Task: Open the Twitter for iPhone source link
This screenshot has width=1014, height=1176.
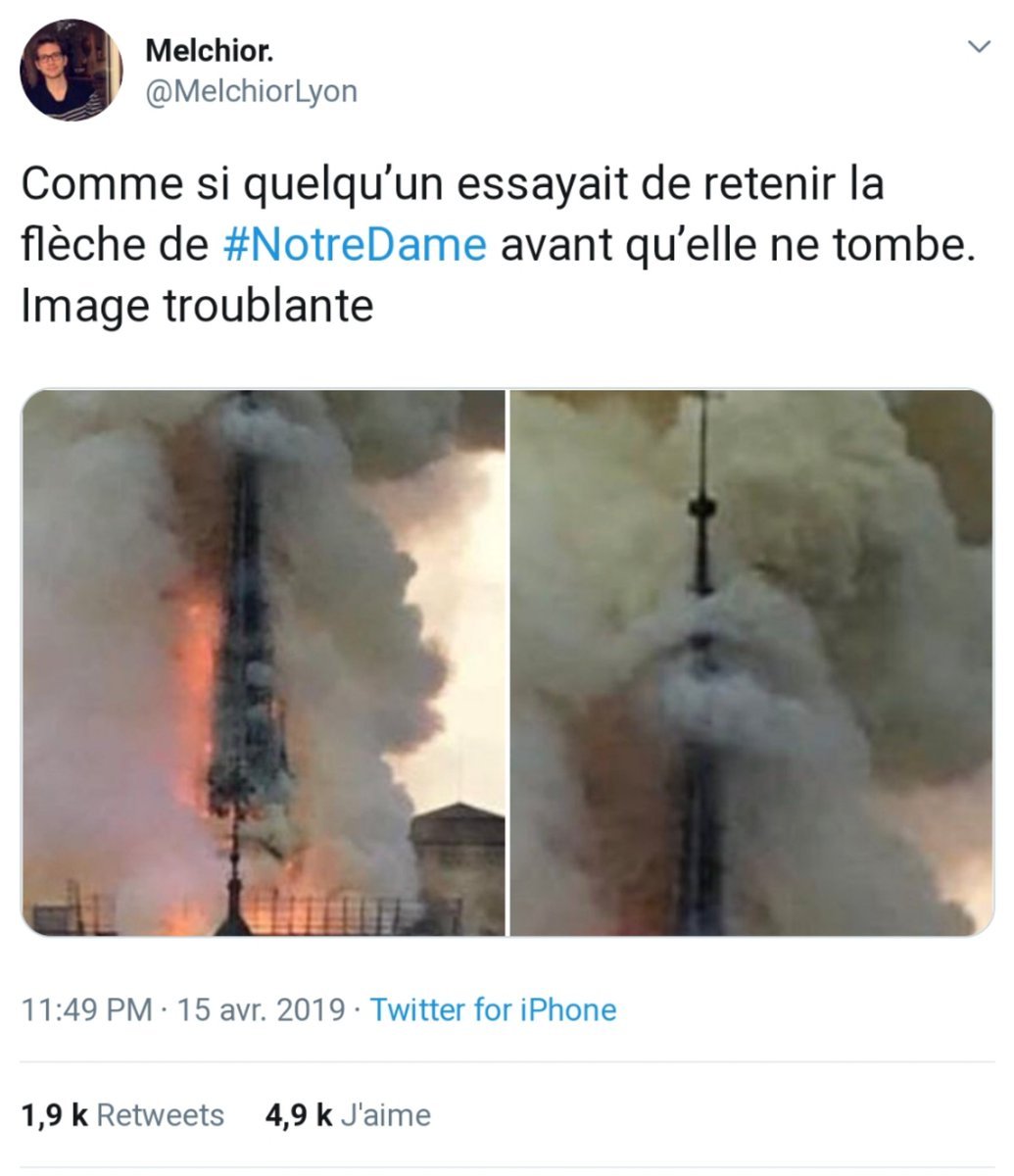Action: coord(493,1009)
